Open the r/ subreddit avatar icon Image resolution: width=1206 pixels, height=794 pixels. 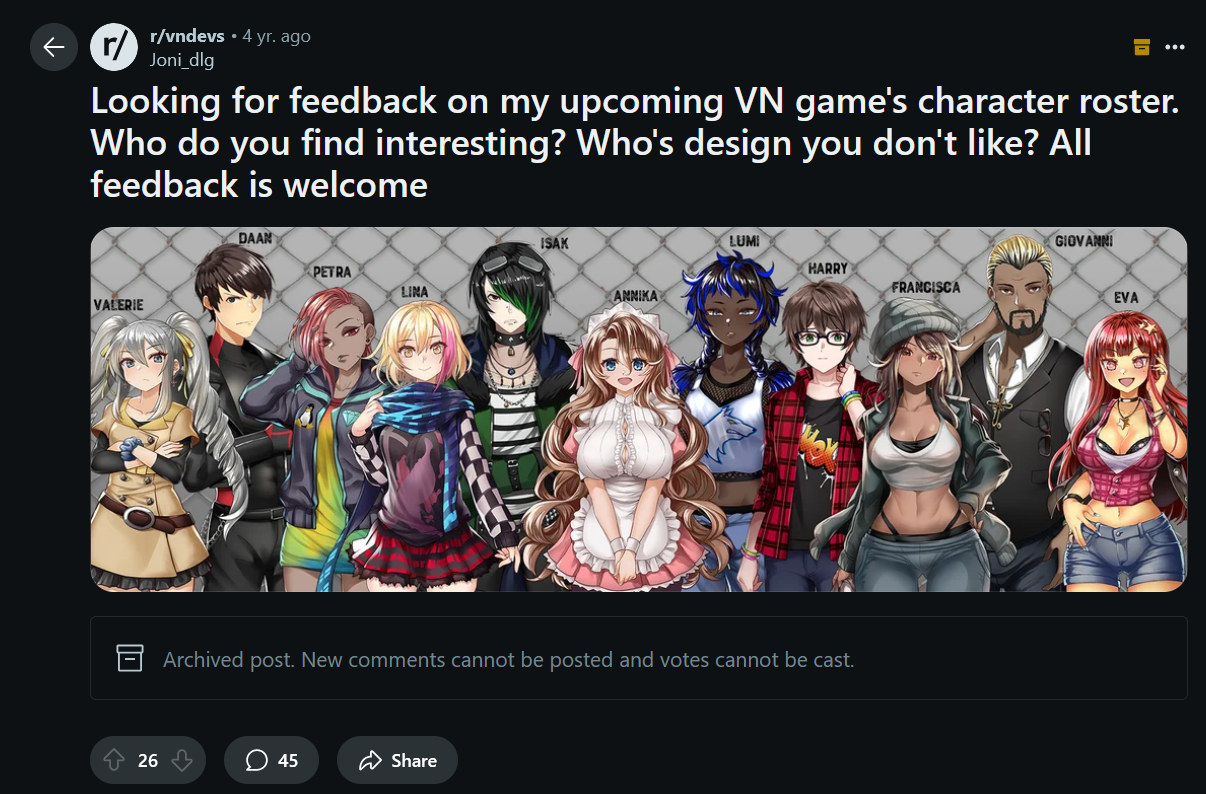coord(114,47)
